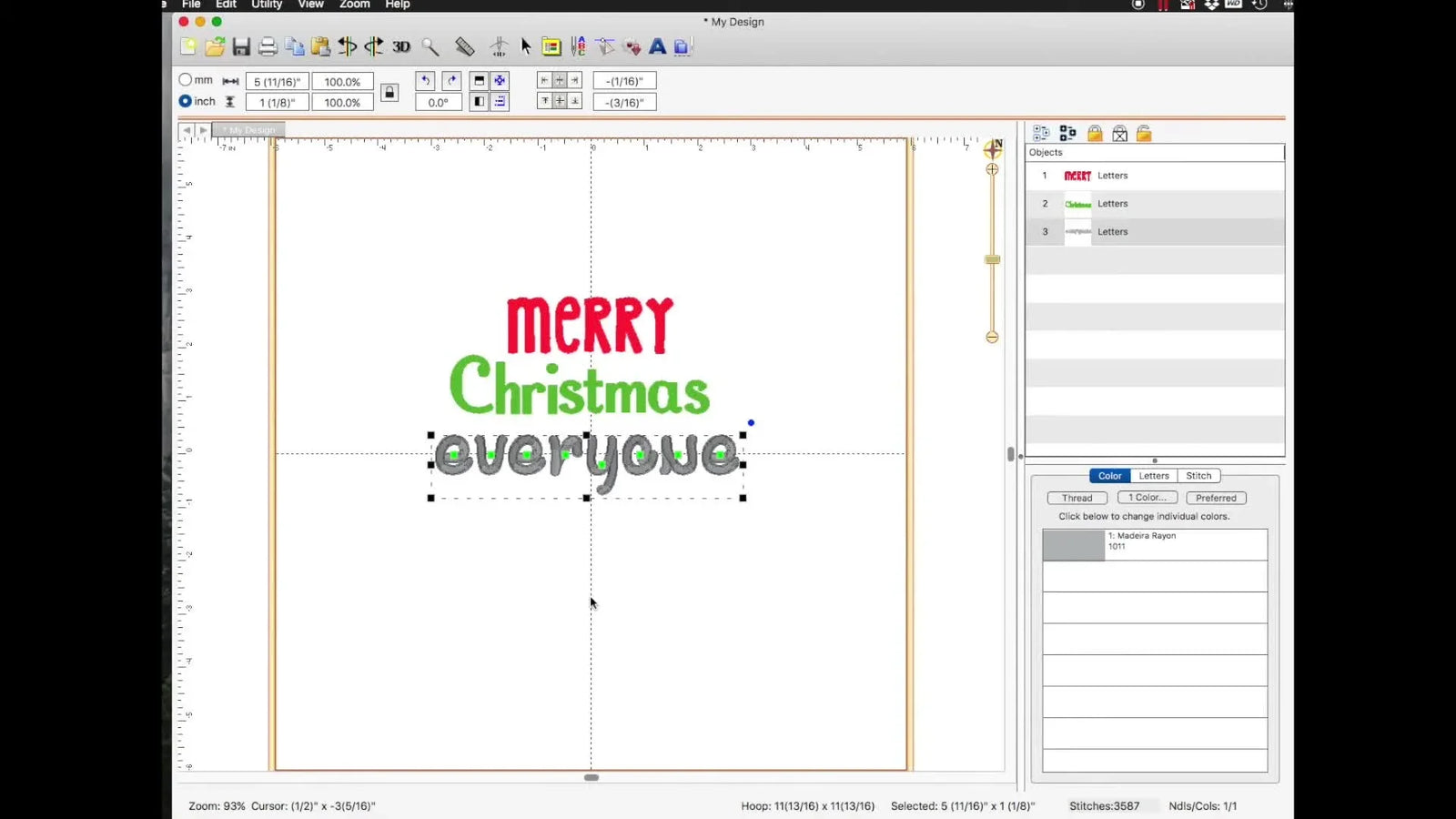Click the rotate left arrow button
The width and height of the screenshot is (1456, 819).
(425, 81)
